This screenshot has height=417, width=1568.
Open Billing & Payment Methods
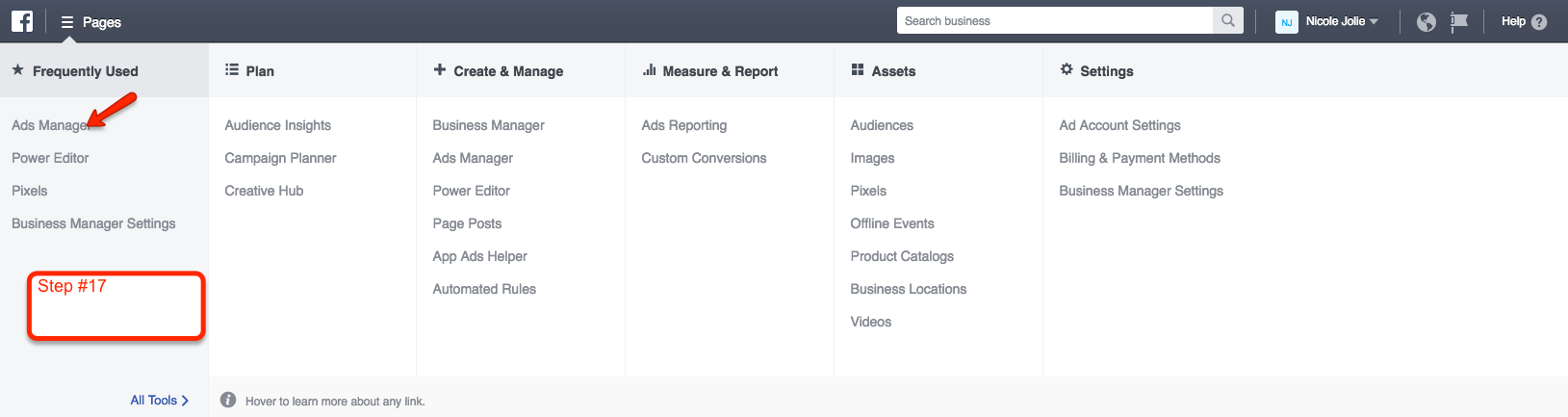coord(1140,158)
